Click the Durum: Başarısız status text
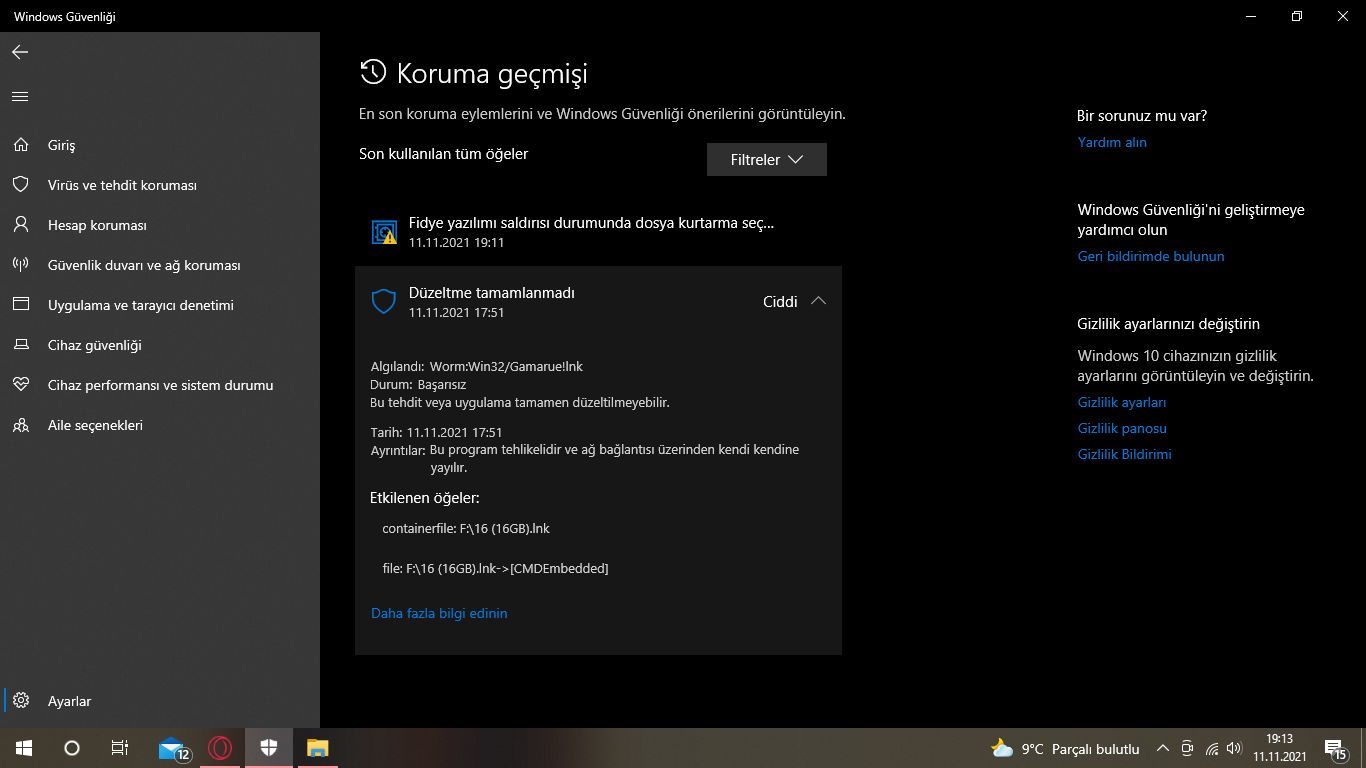The image size is (1366, 768). (419, 384)
